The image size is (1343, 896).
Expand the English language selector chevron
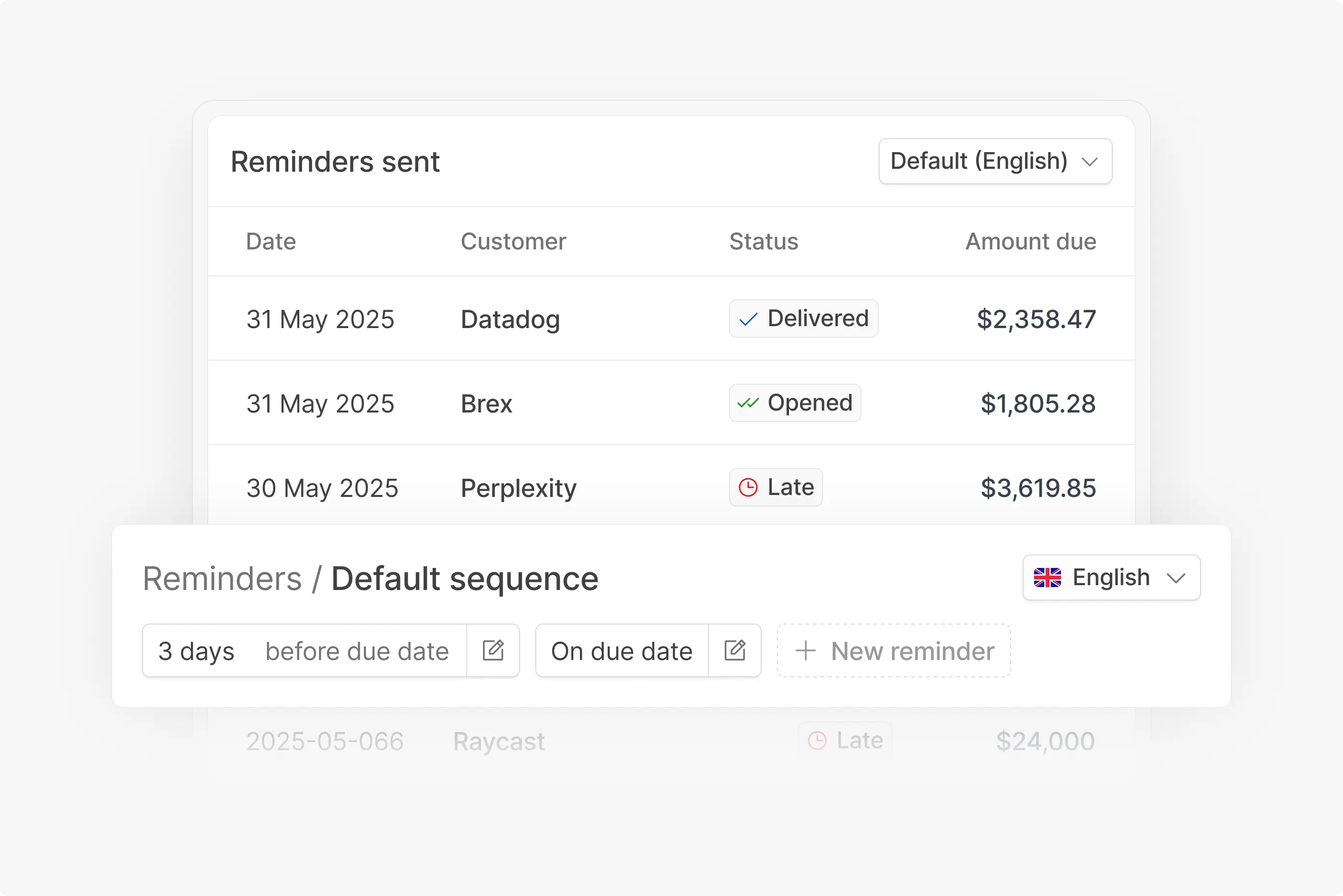pos(1176,578)
